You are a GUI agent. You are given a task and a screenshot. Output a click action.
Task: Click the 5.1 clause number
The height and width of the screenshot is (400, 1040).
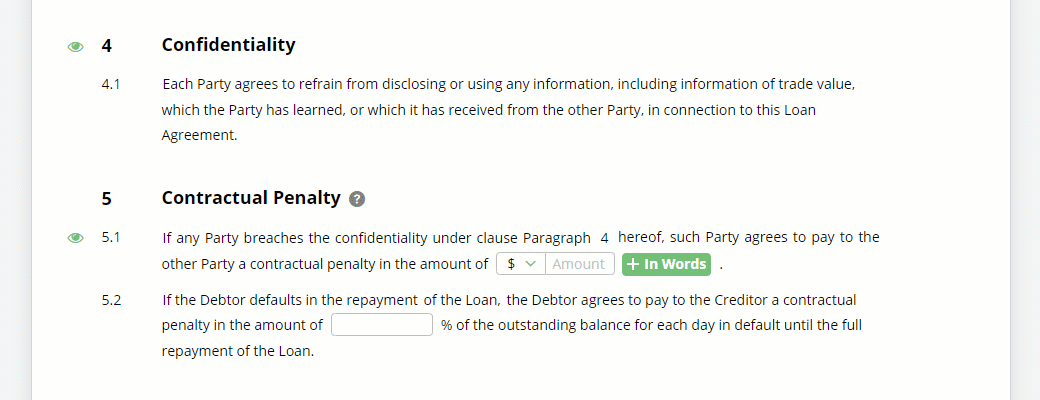111,237
